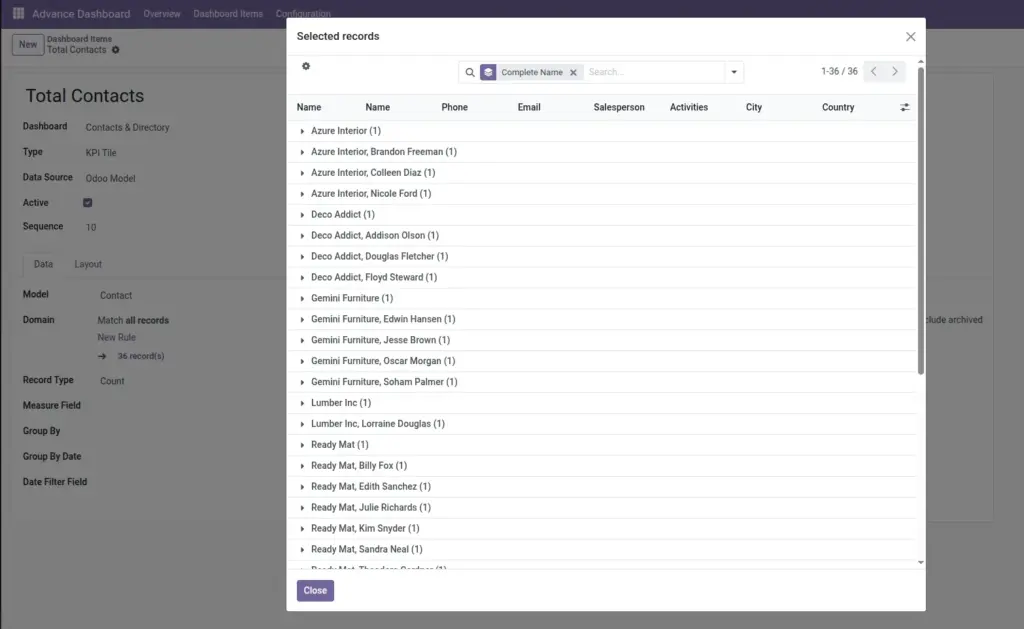Click the New button

tap(28, 44)
